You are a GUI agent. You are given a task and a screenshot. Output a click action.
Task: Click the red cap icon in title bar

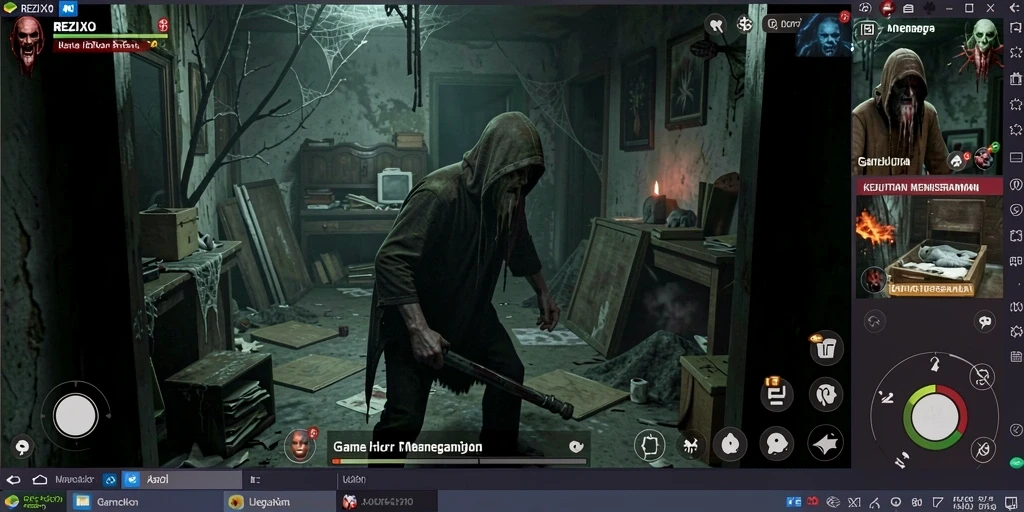point(886,8)
